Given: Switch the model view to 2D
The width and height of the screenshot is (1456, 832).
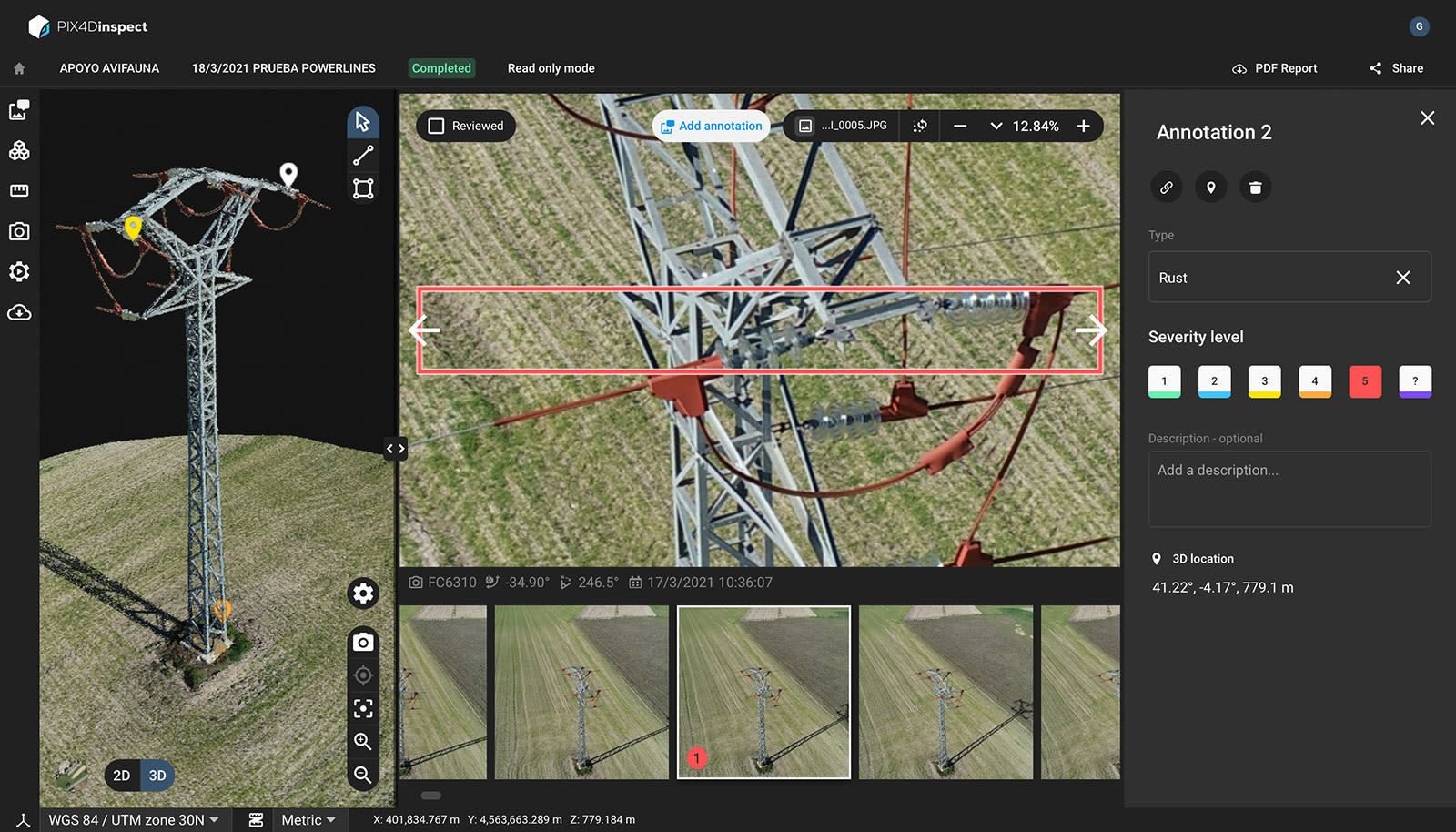Looking at the screenshot, I should (122, 775).
